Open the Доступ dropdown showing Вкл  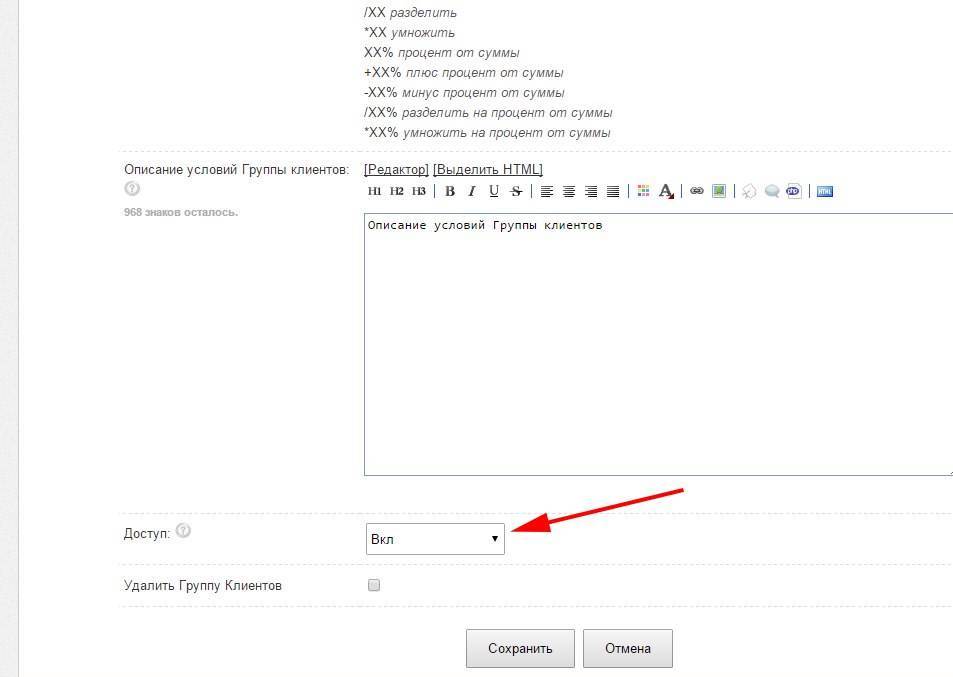pos(435,539)
